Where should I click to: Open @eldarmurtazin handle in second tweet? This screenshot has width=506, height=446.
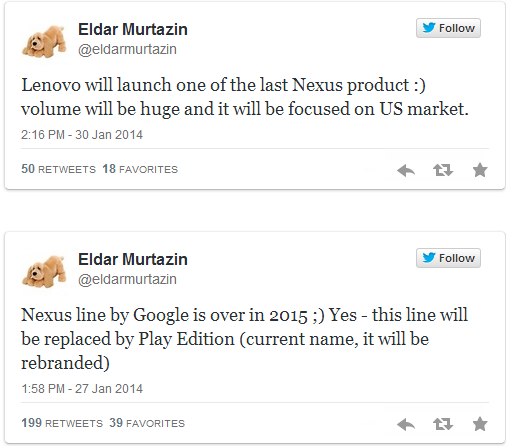coord(127,279)
